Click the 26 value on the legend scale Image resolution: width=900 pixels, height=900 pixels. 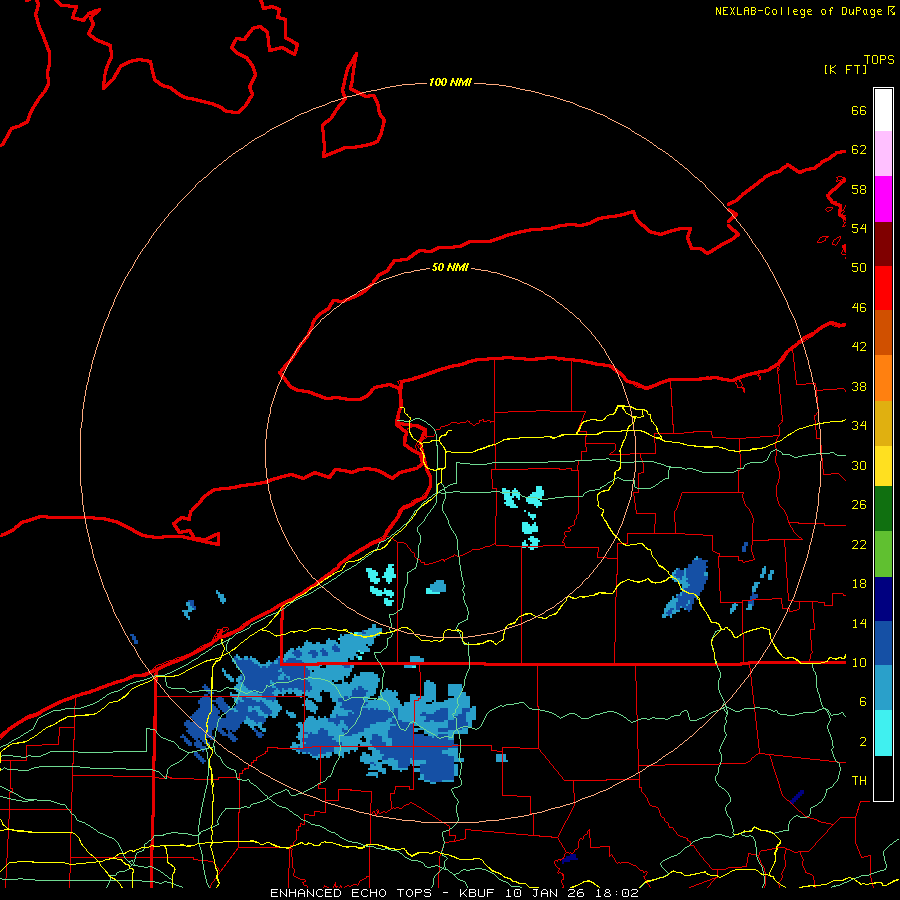tap(859, 505)
